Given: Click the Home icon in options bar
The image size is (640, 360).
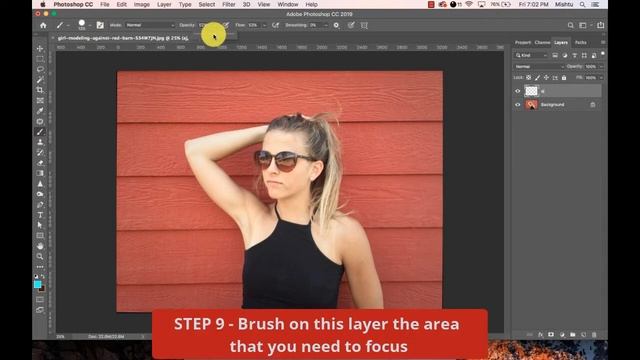Looking at the screenshot, I should point(43,25).
